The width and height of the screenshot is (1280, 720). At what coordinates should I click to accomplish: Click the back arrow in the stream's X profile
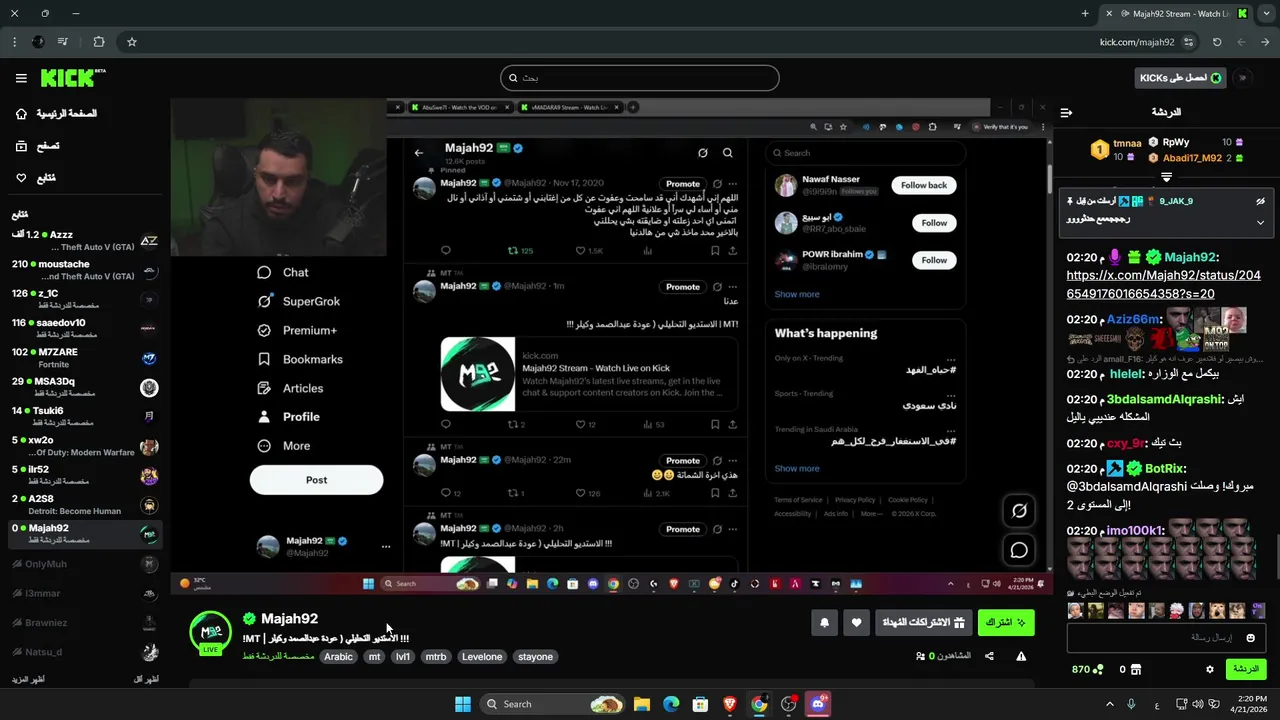coord(419,153)
